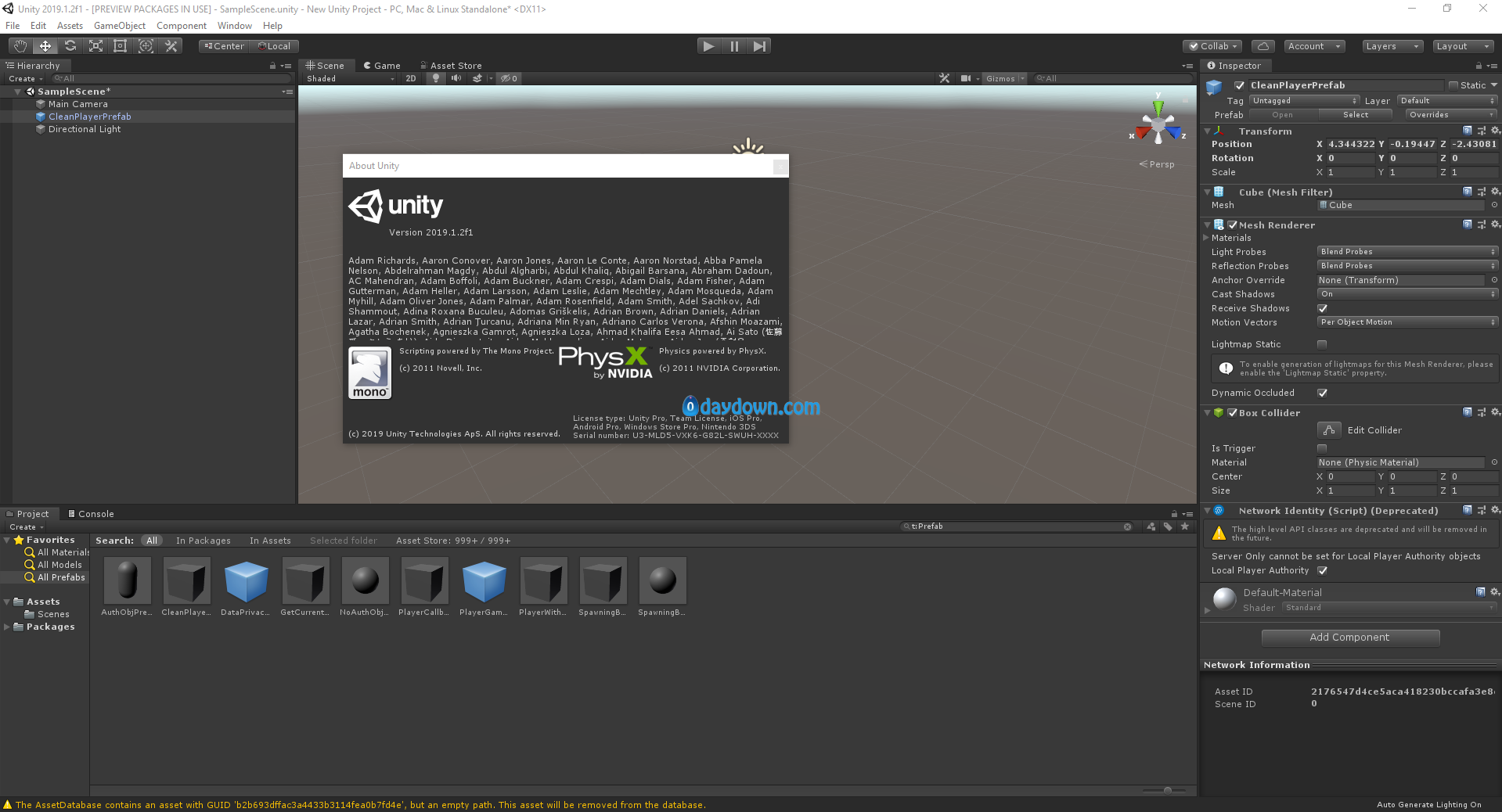Enable Is Trigger checkbox

pyautogui.click(x=1322, y=448)
